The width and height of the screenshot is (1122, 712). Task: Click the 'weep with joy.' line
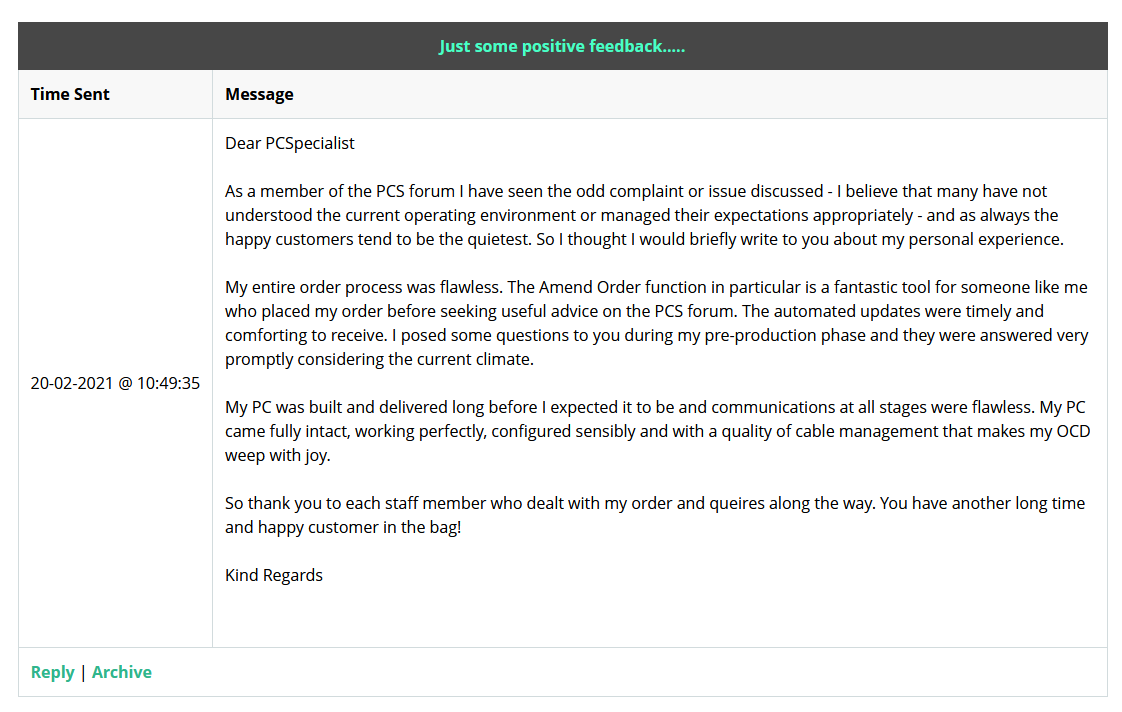[278, 456]
